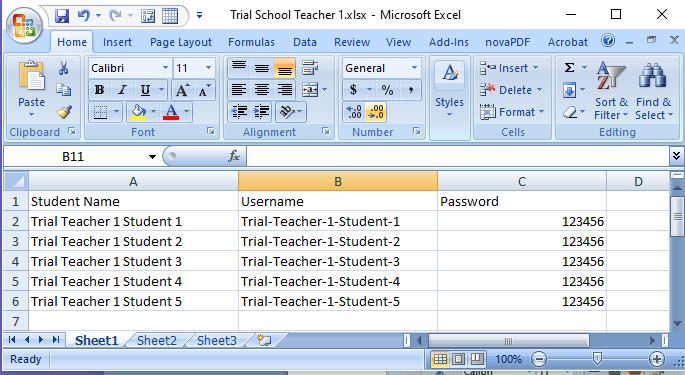Toggle Bold formatting
This screenshot has height=375, width=685.
(x=100, y=90)
